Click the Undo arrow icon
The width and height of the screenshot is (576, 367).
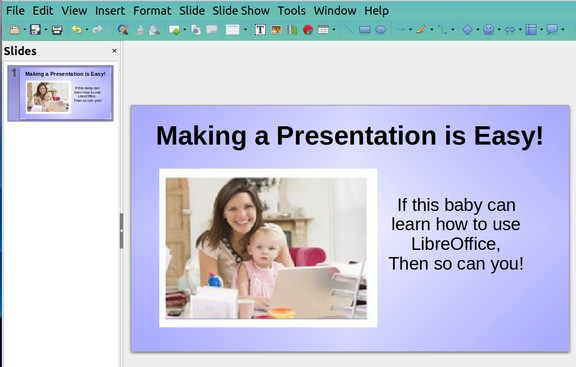click(76, 29)
